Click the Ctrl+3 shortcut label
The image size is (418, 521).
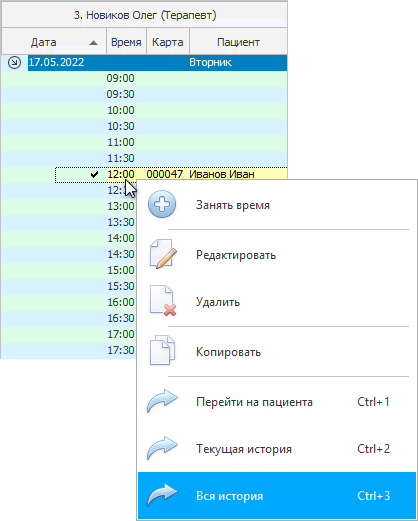point(373,496)
